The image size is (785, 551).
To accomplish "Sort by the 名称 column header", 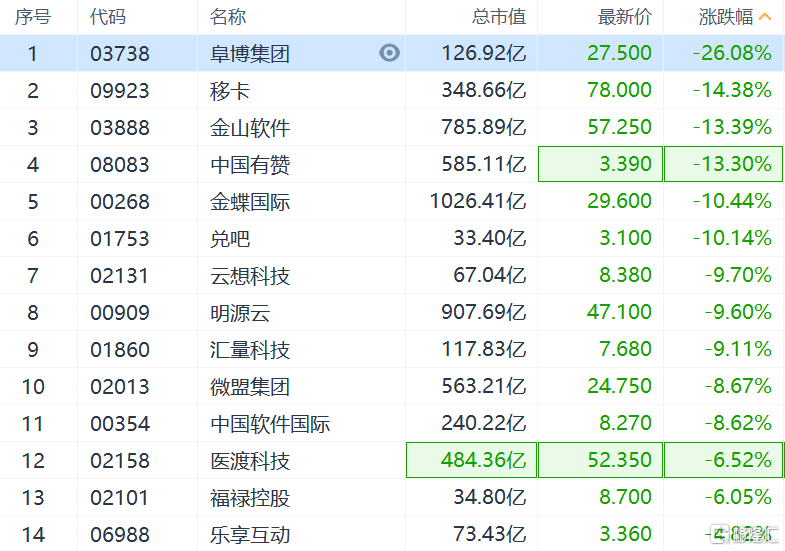I will [x=228, y=17].
